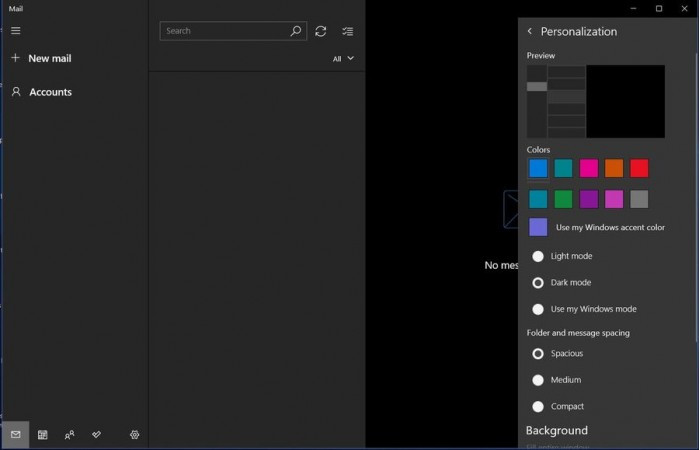This screenshot has width=700, height=450.
Task: Pick the hot pink color swatch
Action: (x=589, y=168)
